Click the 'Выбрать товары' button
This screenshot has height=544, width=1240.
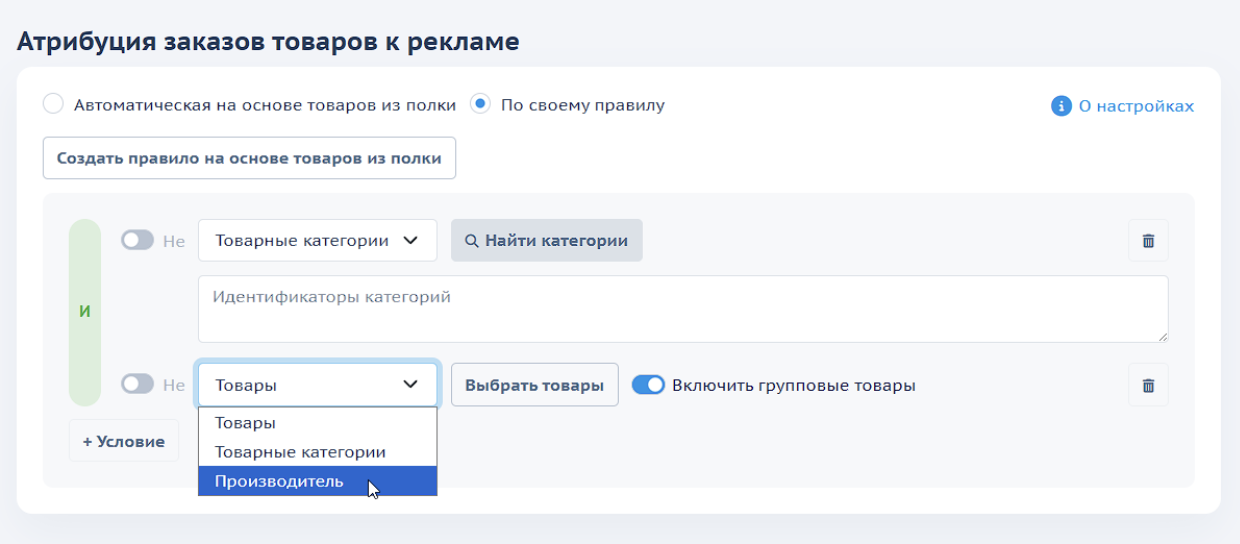point(534,385)
